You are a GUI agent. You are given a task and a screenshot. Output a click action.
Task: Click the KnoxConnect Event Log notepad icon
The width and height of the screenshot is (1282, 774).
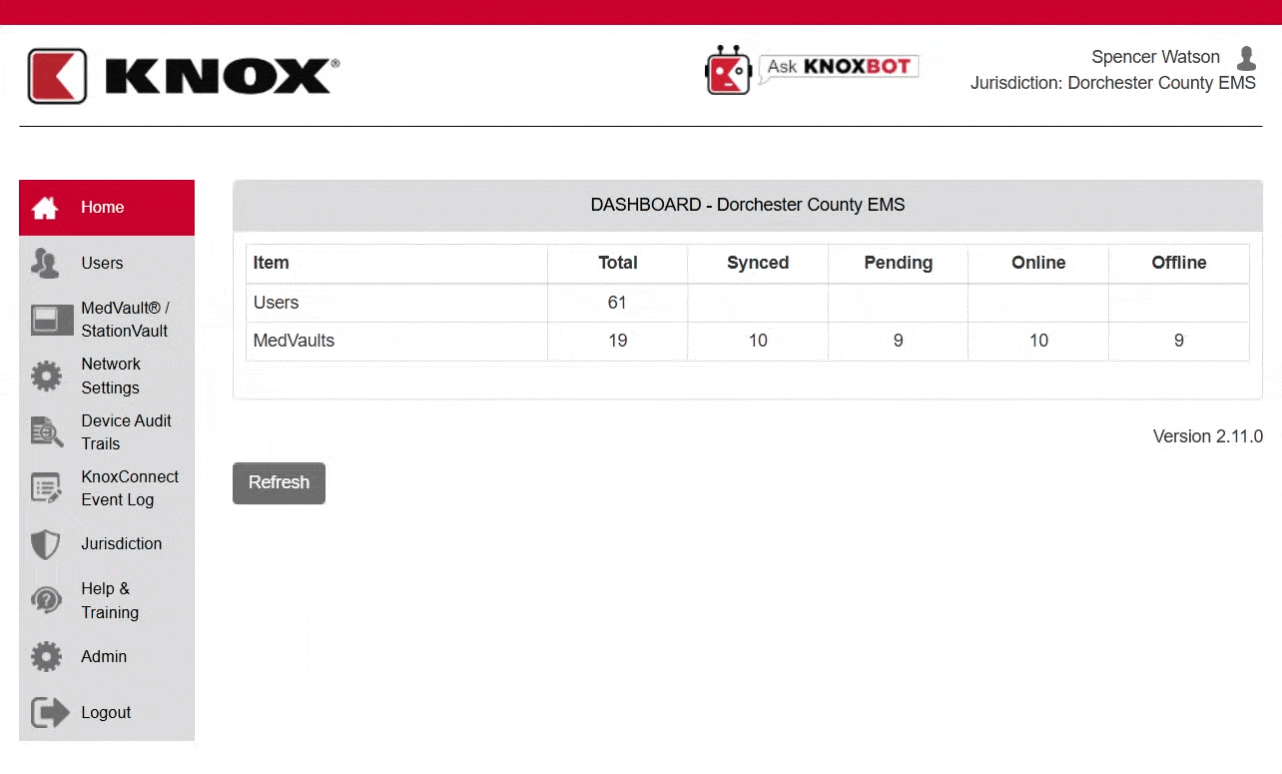(46, 488)
